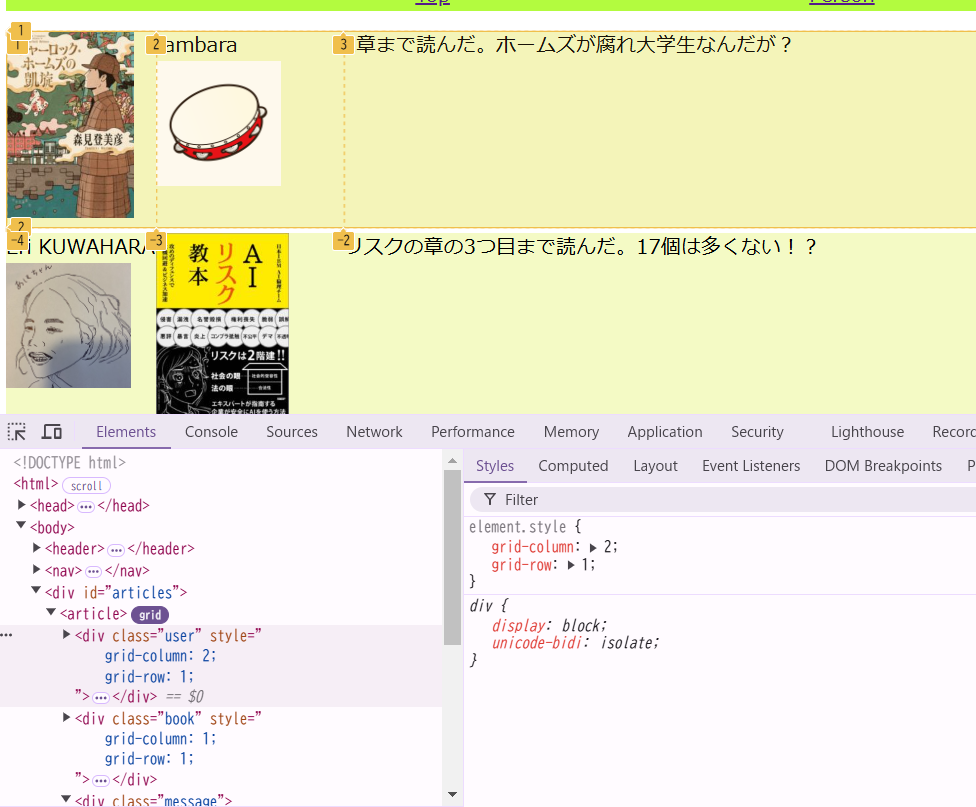Click the scrollbar down arrow in DOM tree
The height and width of the screenshot is (807, 976).
pos(453,794)
